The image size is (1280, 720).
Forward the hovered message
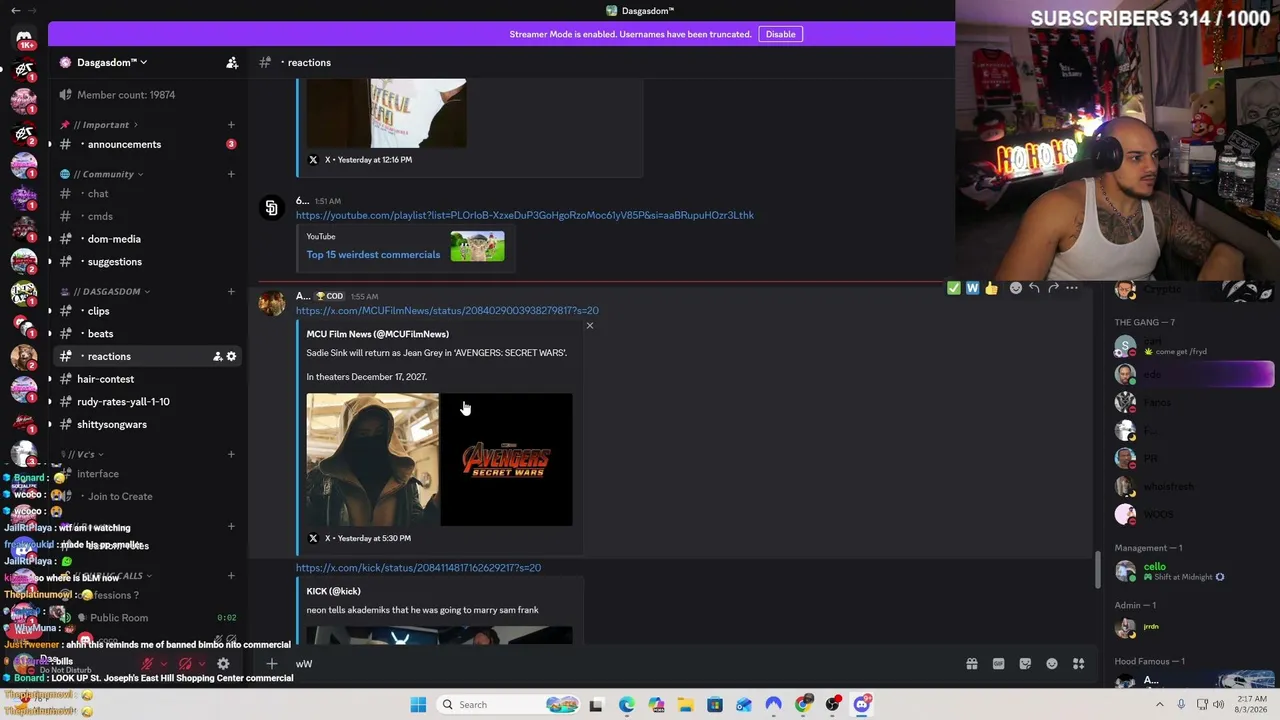[x=1053, y=288]
